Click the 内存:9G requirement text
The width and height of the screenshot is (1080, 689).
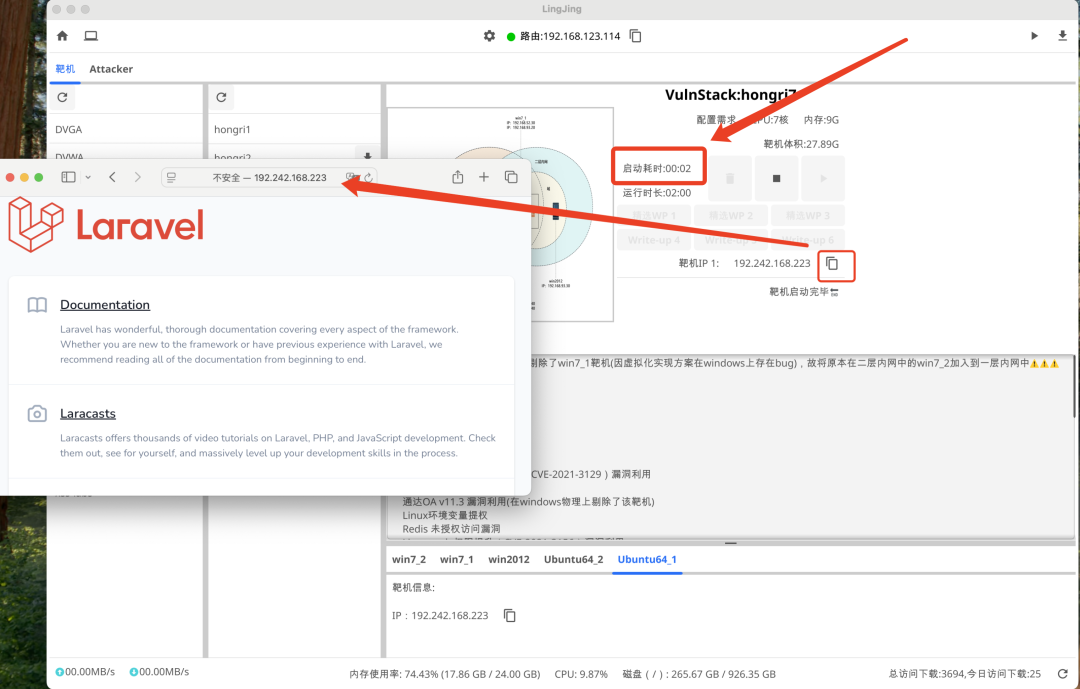click(x=821, y=120)
